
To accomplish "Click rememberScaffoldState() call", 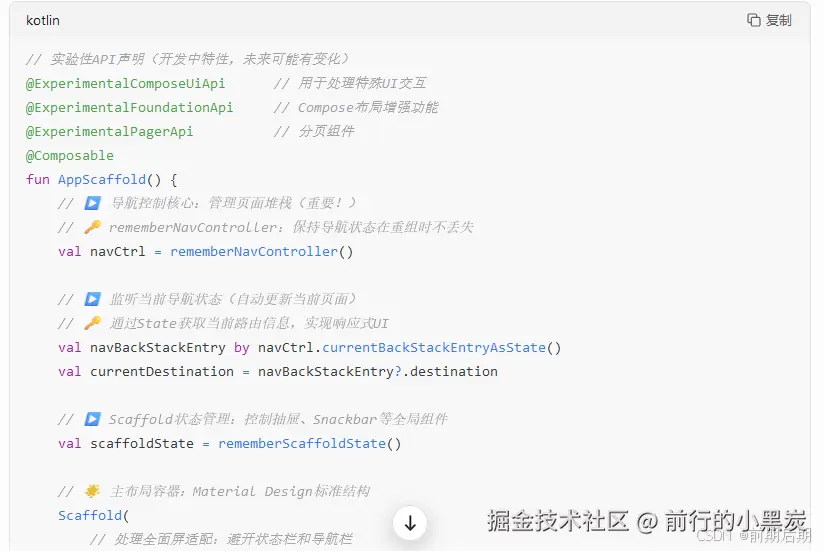I will point(310,444).
